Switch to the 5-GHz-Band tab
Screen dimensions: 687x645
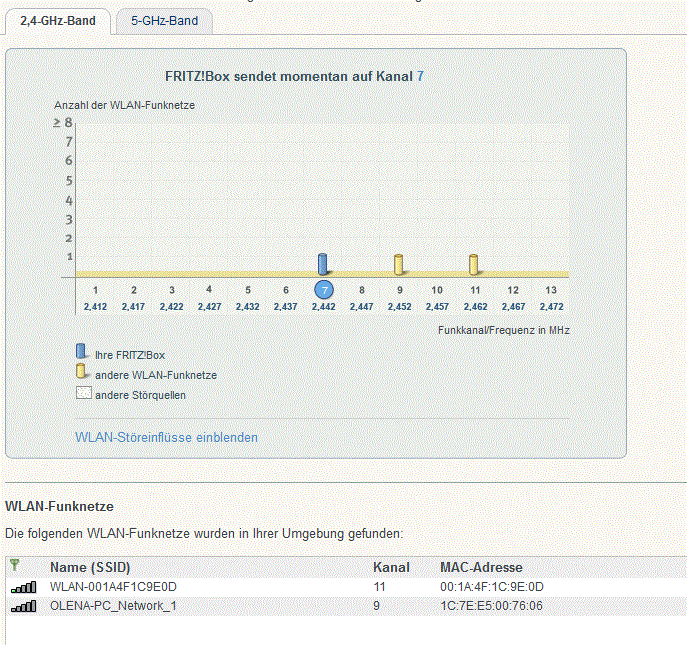coord(164,21)
